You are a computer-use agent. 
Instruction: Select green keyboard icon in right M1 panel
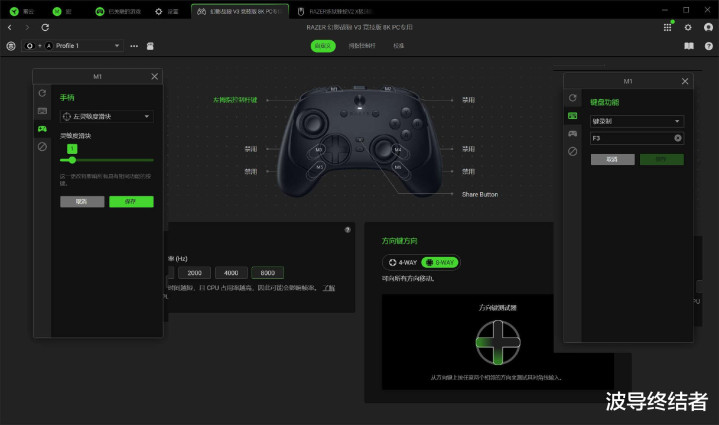click(572, 116)
